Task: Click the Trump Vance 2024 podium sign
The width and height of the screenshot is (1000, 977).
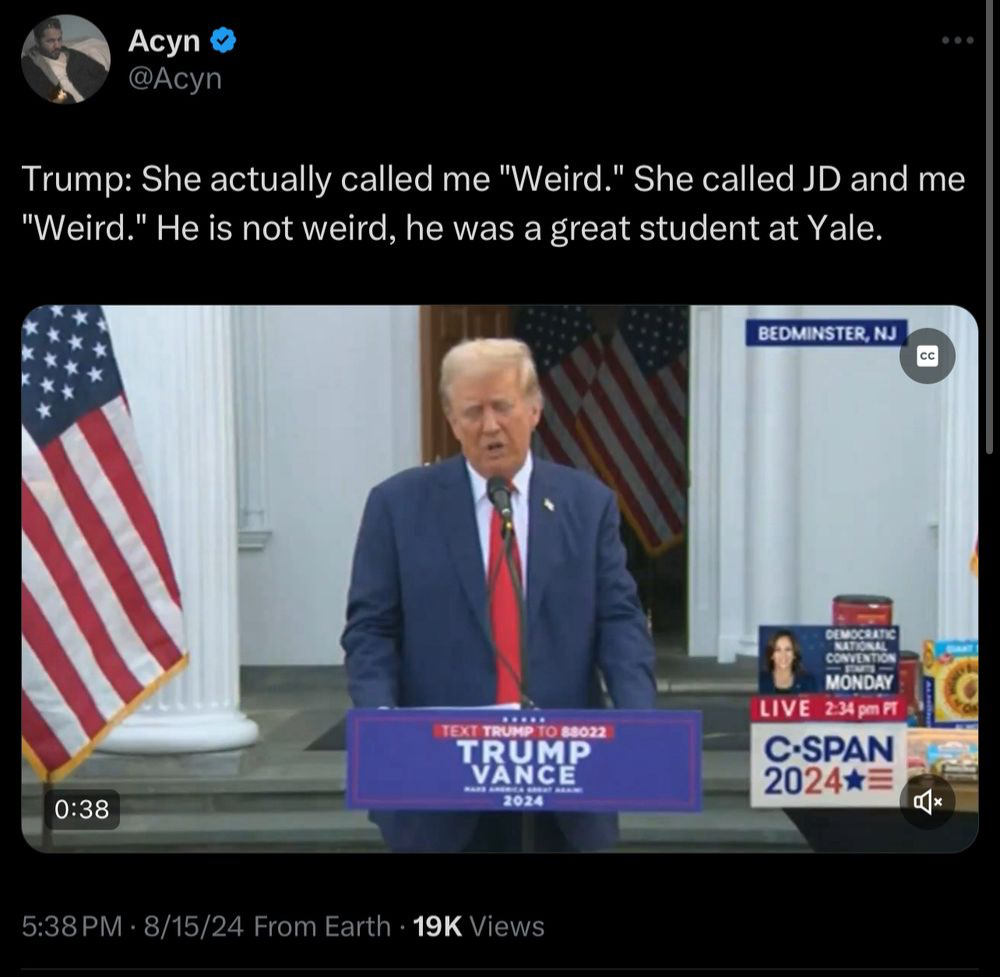Action: click(524, 761)
